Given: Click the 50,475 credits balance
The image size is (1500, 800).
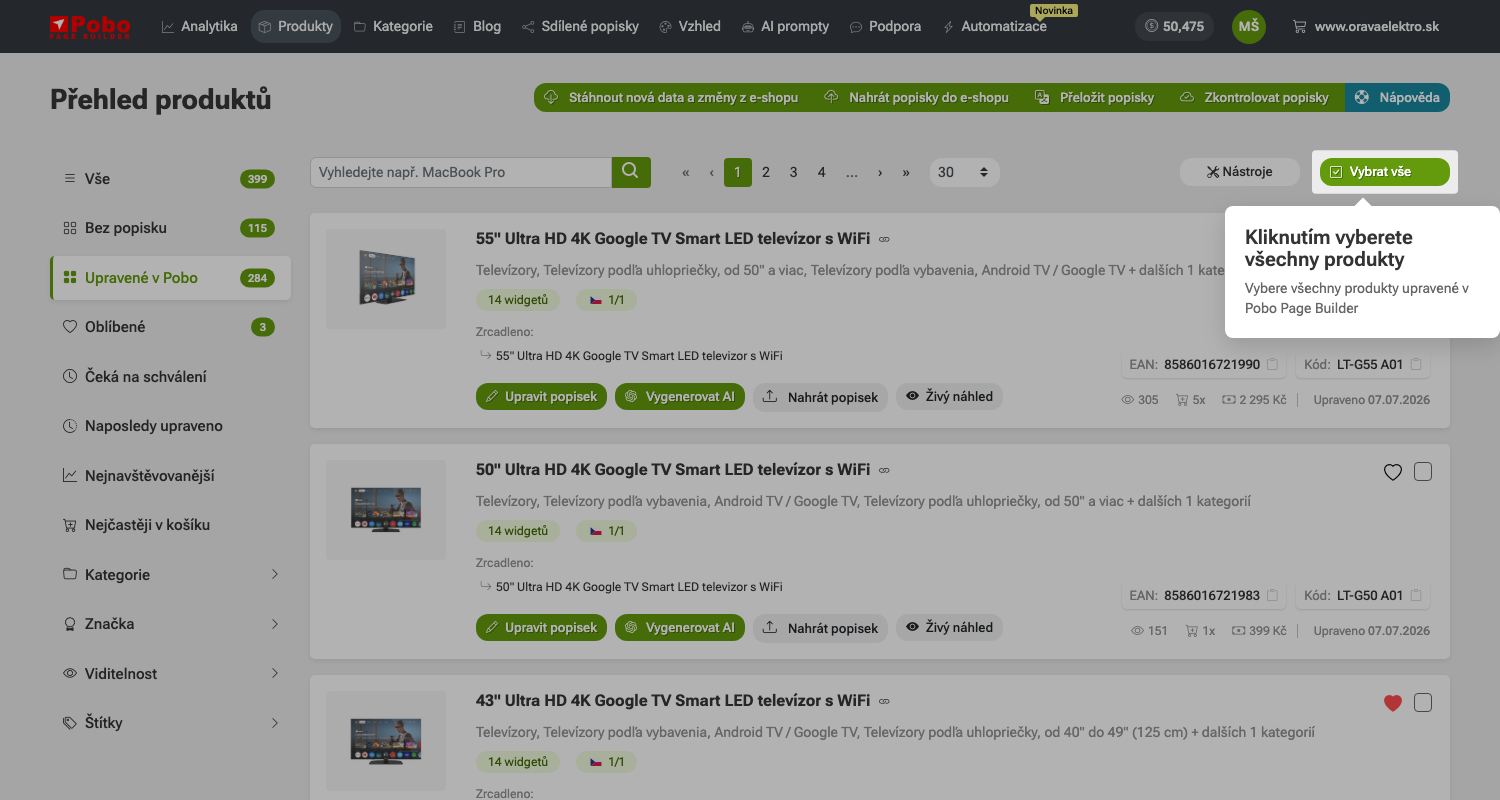Looking at the screenshot, I should (1174, 26).
